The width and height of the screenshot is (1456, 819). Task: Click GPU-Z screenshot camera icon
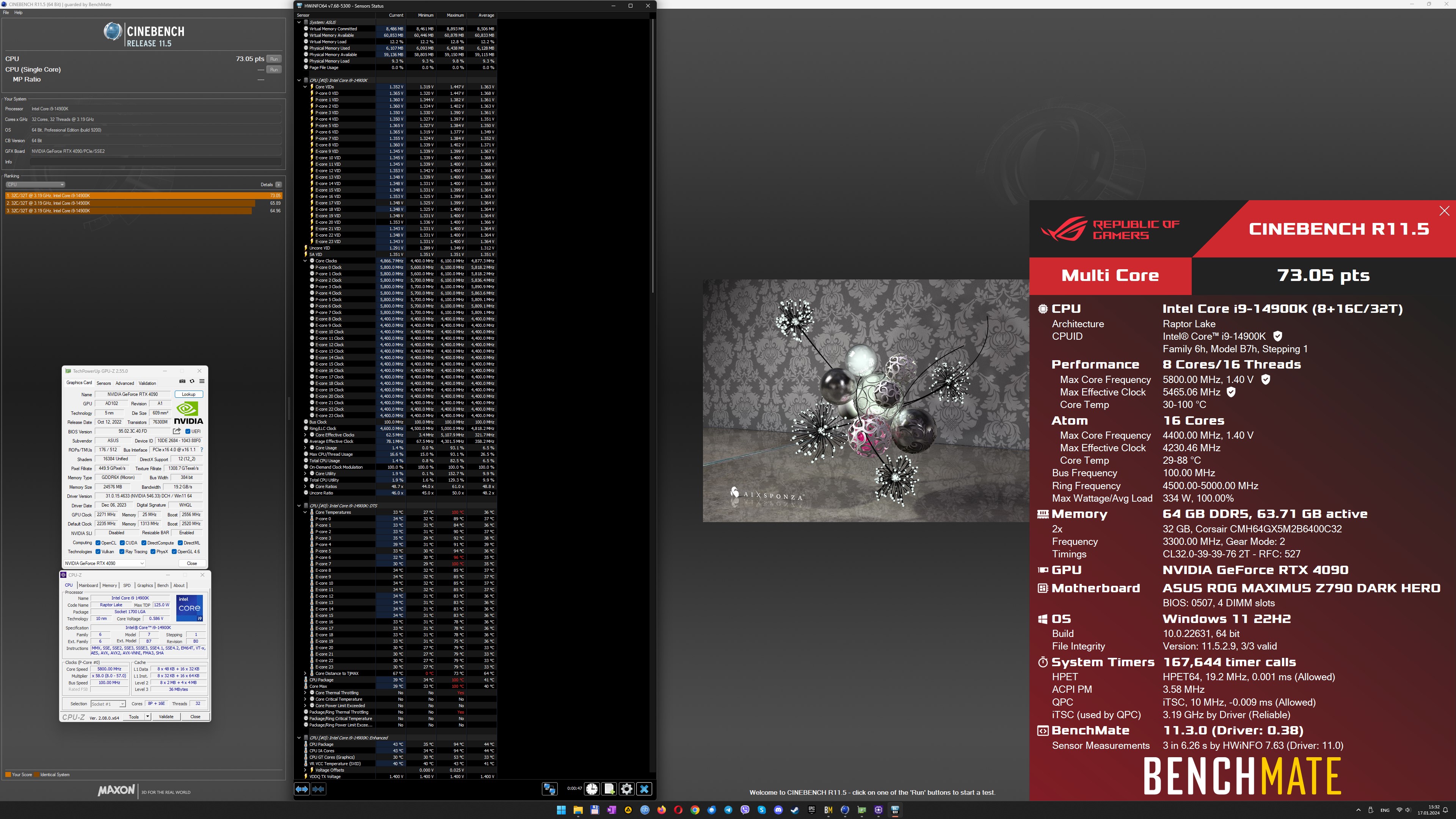pyautogui.click(x=182, y=381)
